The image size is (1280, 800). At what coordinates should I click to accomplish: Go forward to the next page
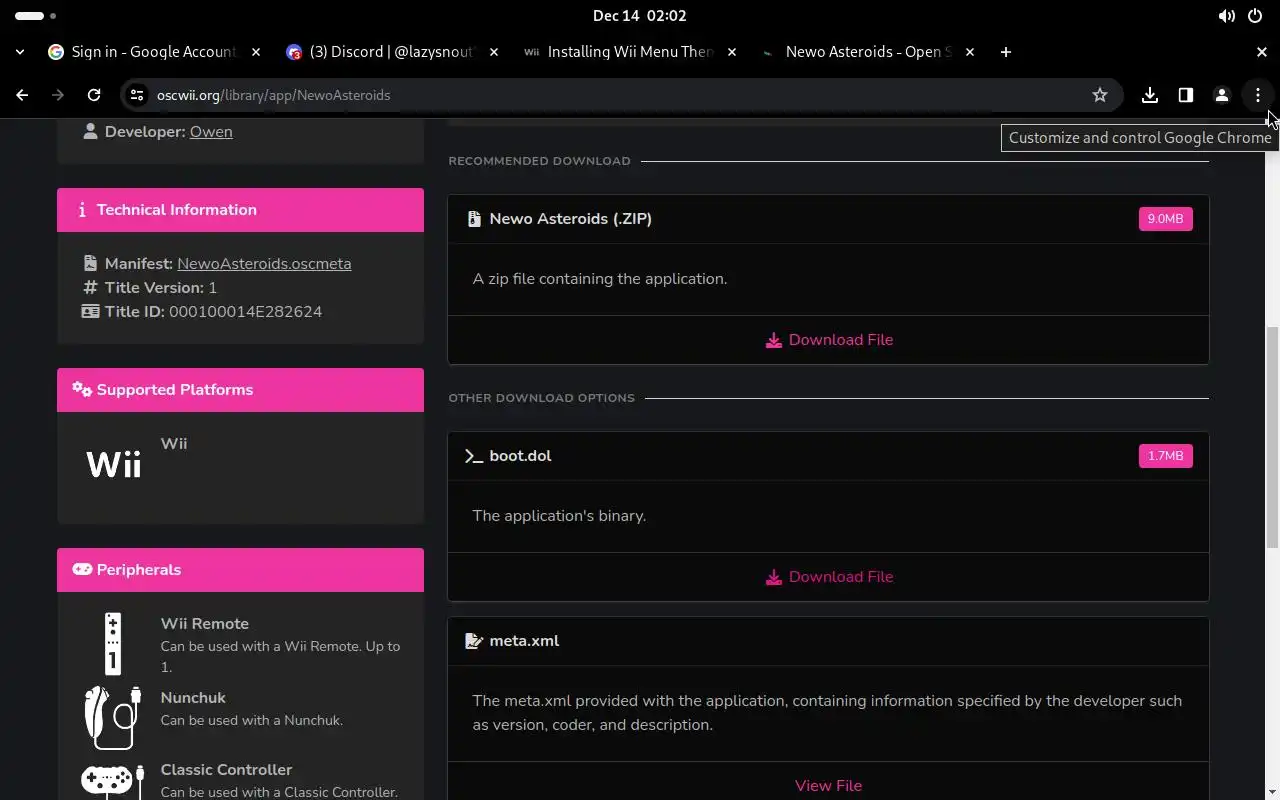click(x=58, y=95)
